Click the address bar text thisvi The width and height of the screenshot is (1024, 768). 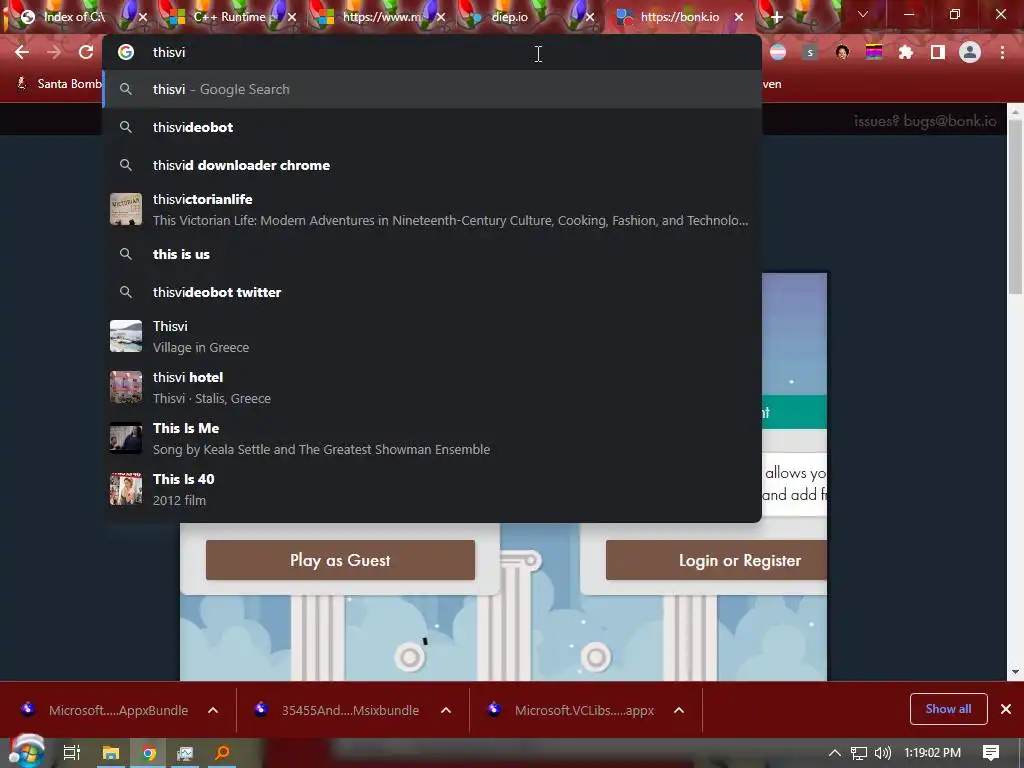[169, 52]
